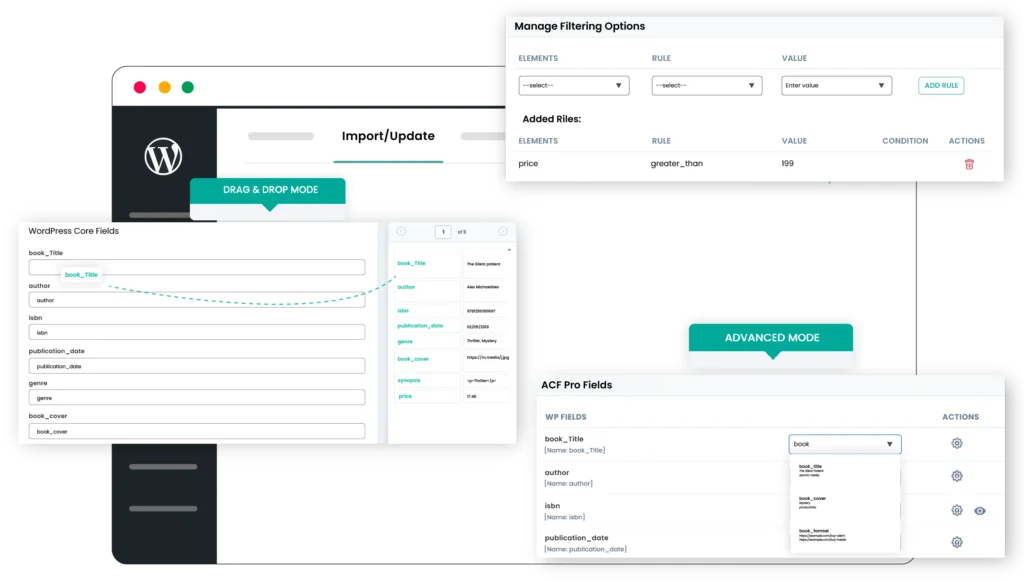Click the ADD RULE button

coord(940,85)
